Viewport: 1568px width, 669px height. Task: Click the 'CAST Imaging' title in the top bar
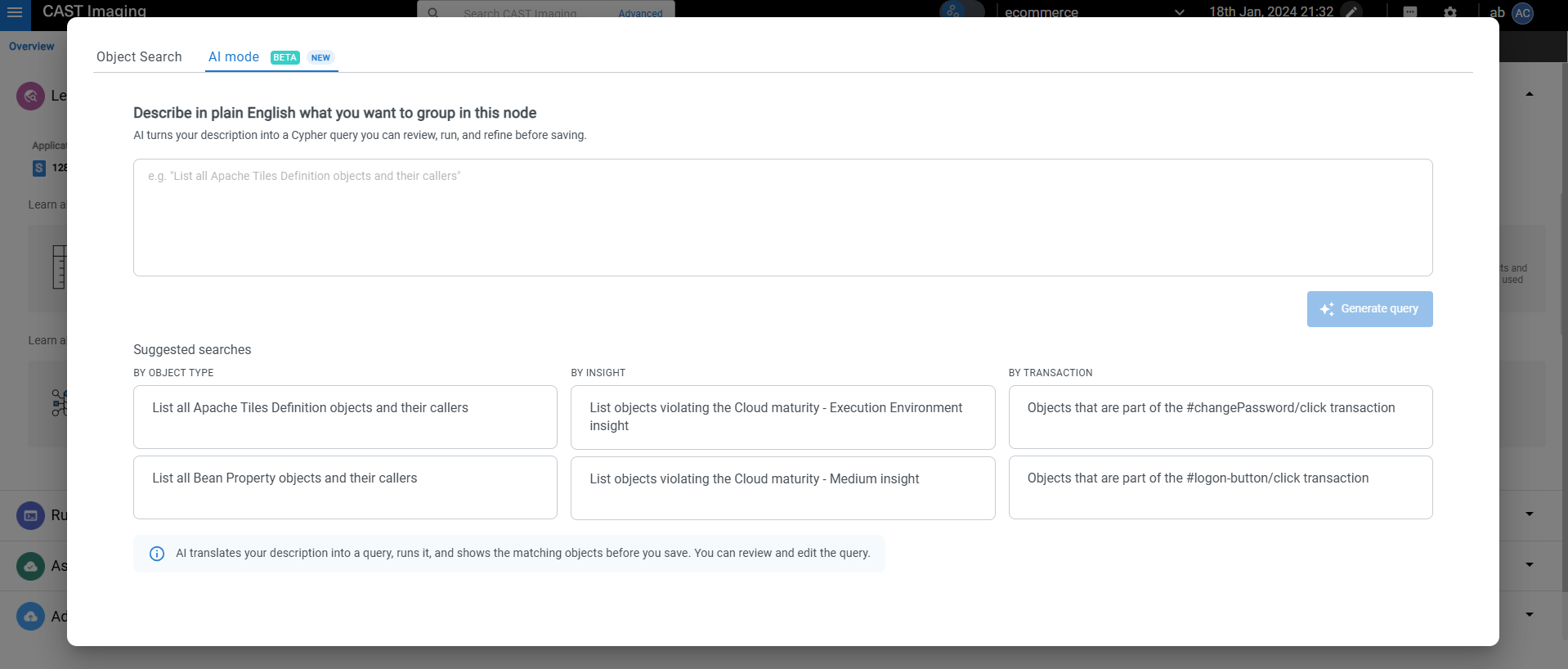[x=94, y=11]
